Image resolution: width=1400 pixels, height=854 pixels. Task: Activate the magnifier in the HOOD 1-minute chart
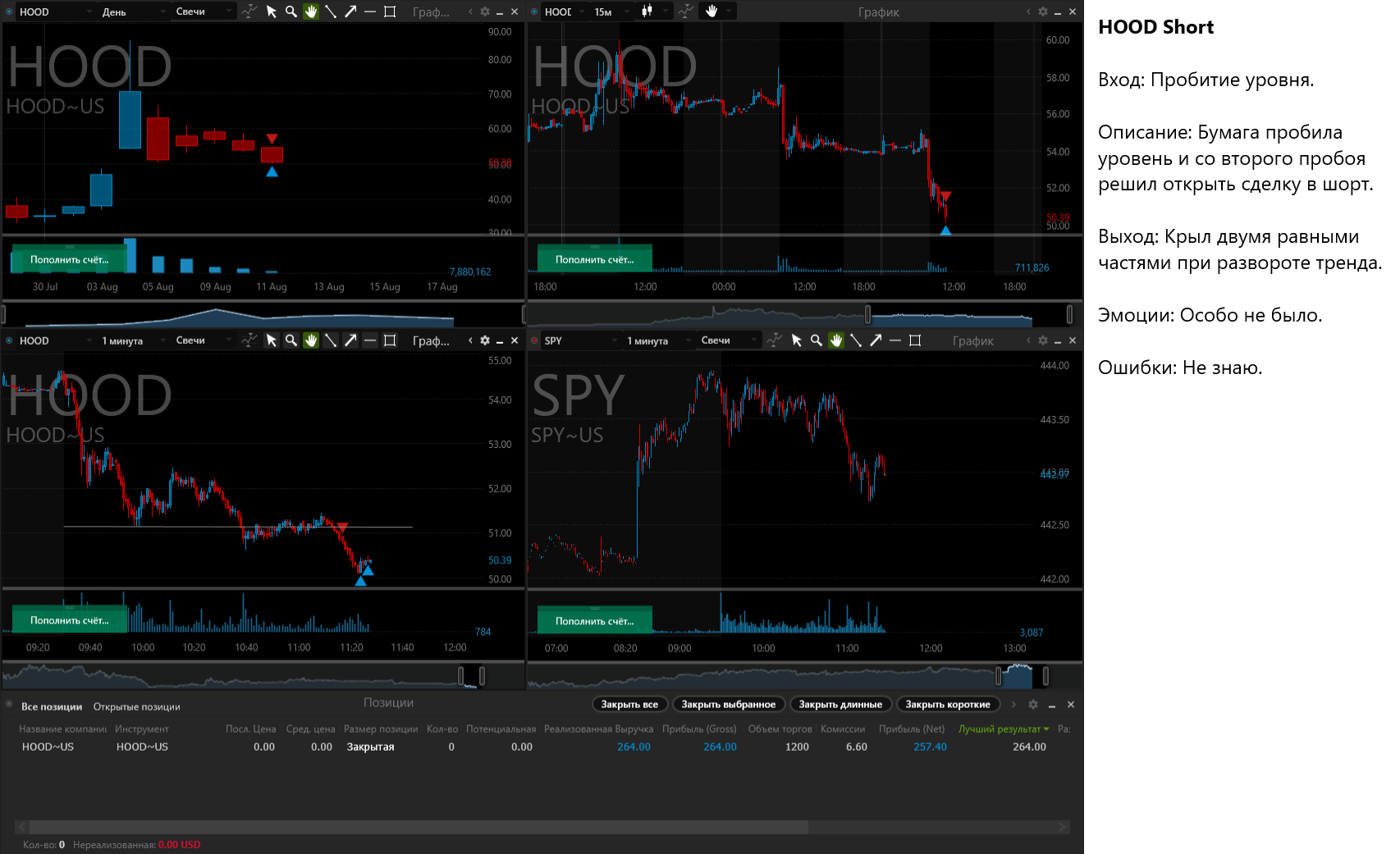tap(291, 340)
